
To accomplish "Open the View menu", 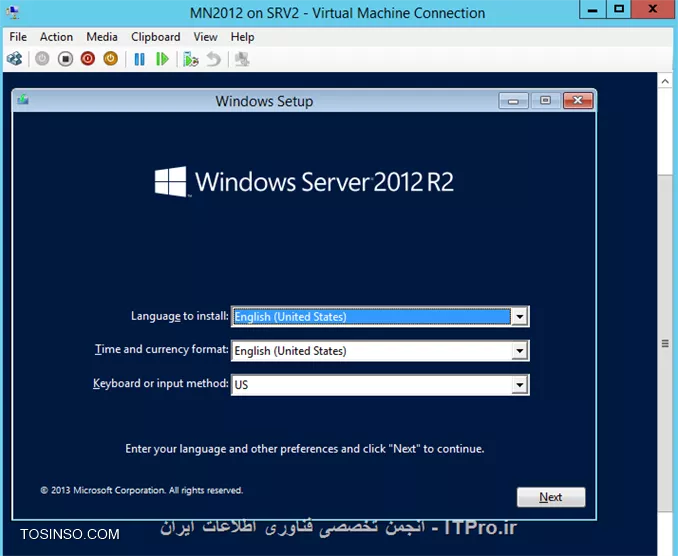I will [x=205, y=37].
